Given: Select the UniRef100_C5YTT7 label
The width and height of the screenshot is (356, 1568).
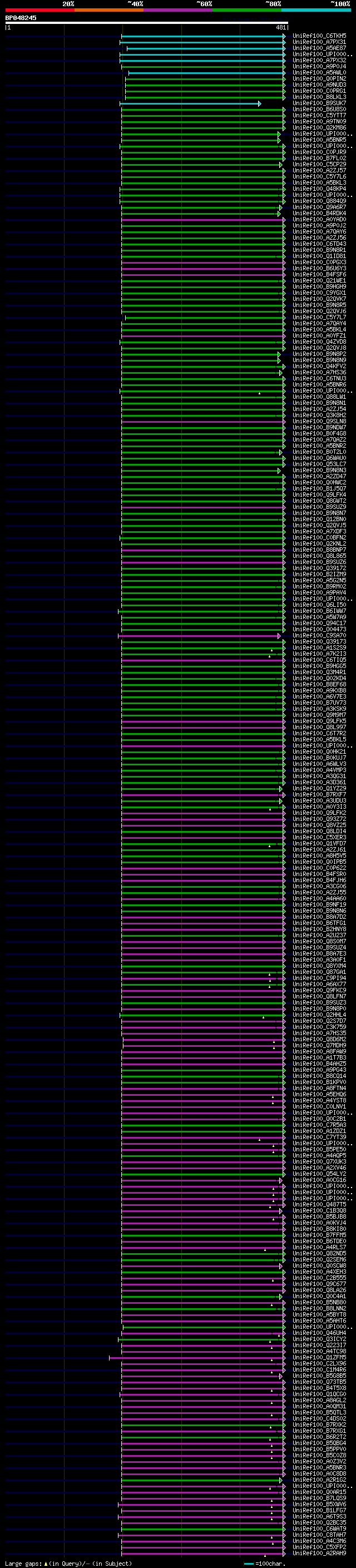Looking at the screenshot, I should tap(319, 116).
